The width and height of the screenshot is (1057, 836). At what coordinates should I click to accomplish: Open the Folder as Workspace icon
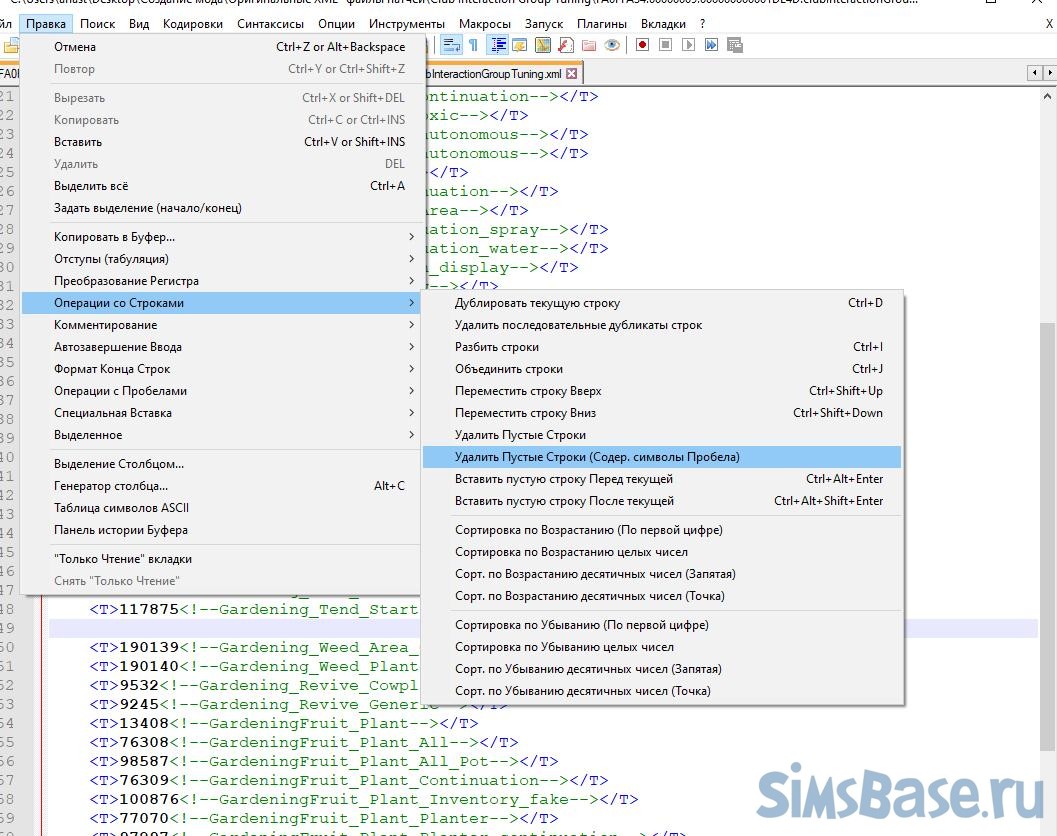click(x=589, y=45)
